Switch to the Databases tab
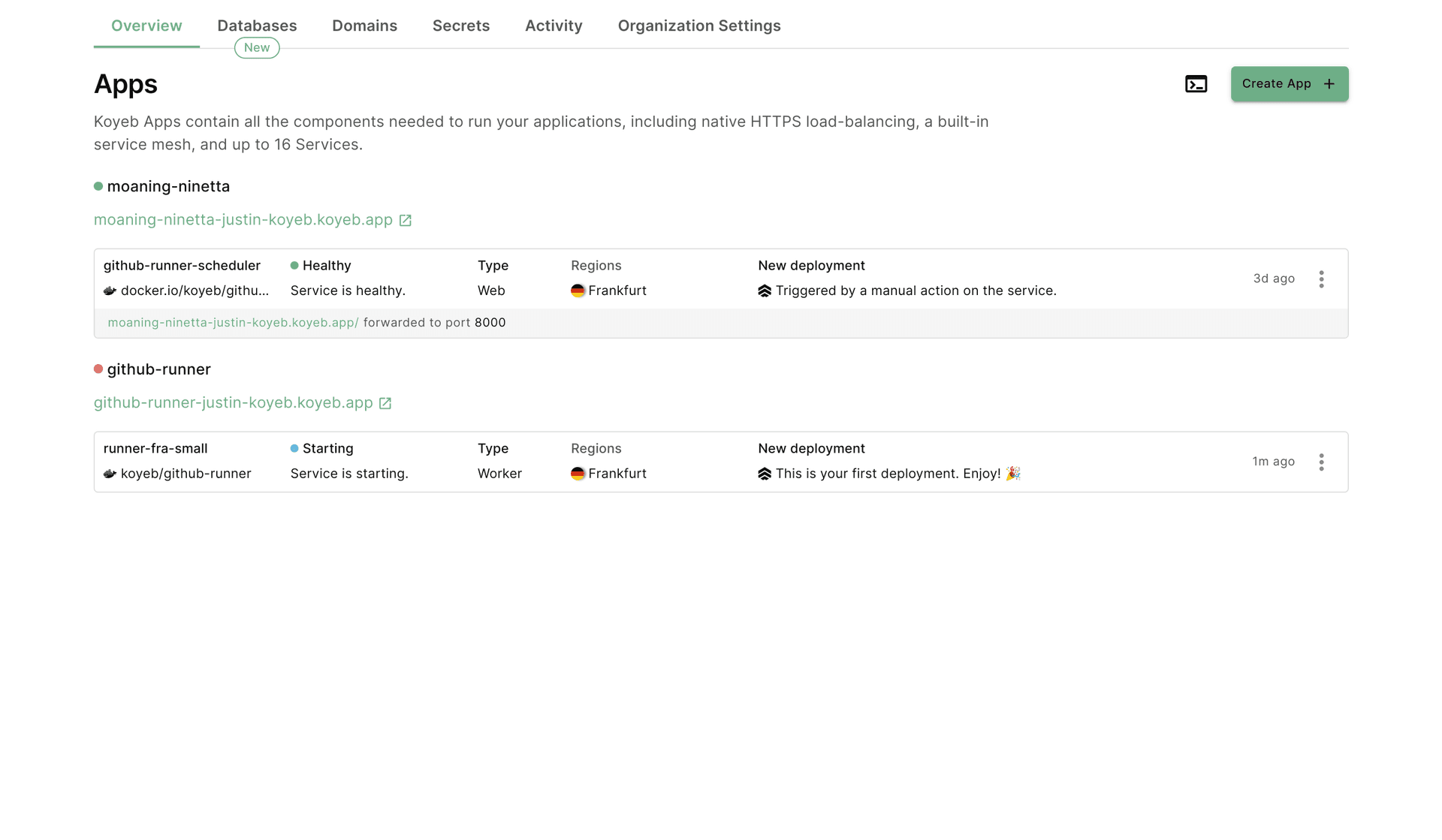This screenshot has height=840, width=1442. (x=257, y=25)
